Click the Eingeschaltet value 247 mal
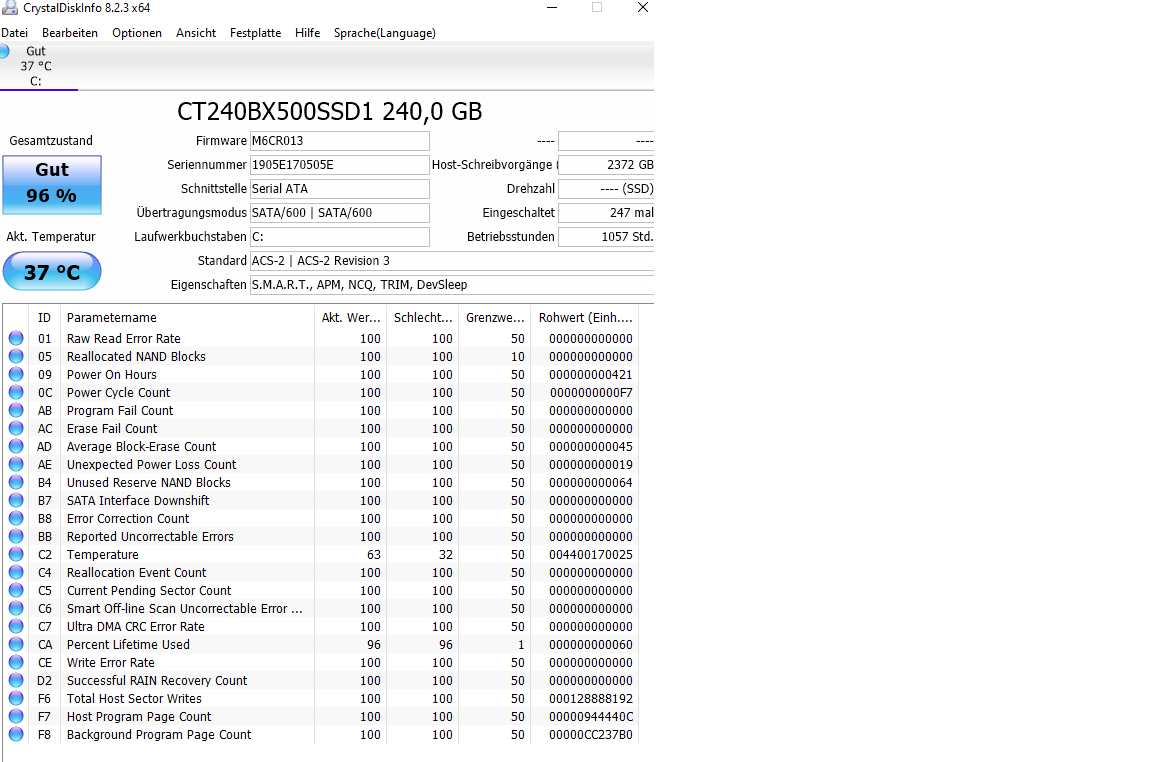 606,213
